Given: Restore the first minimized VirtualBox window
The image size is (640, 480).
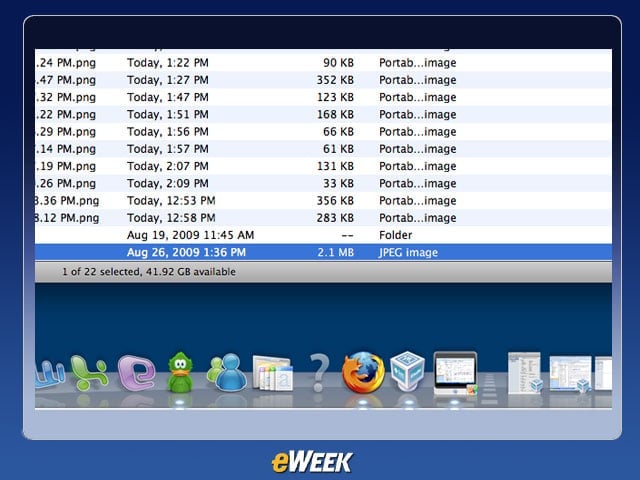Looking at the screenshot, I should point(525,373).
